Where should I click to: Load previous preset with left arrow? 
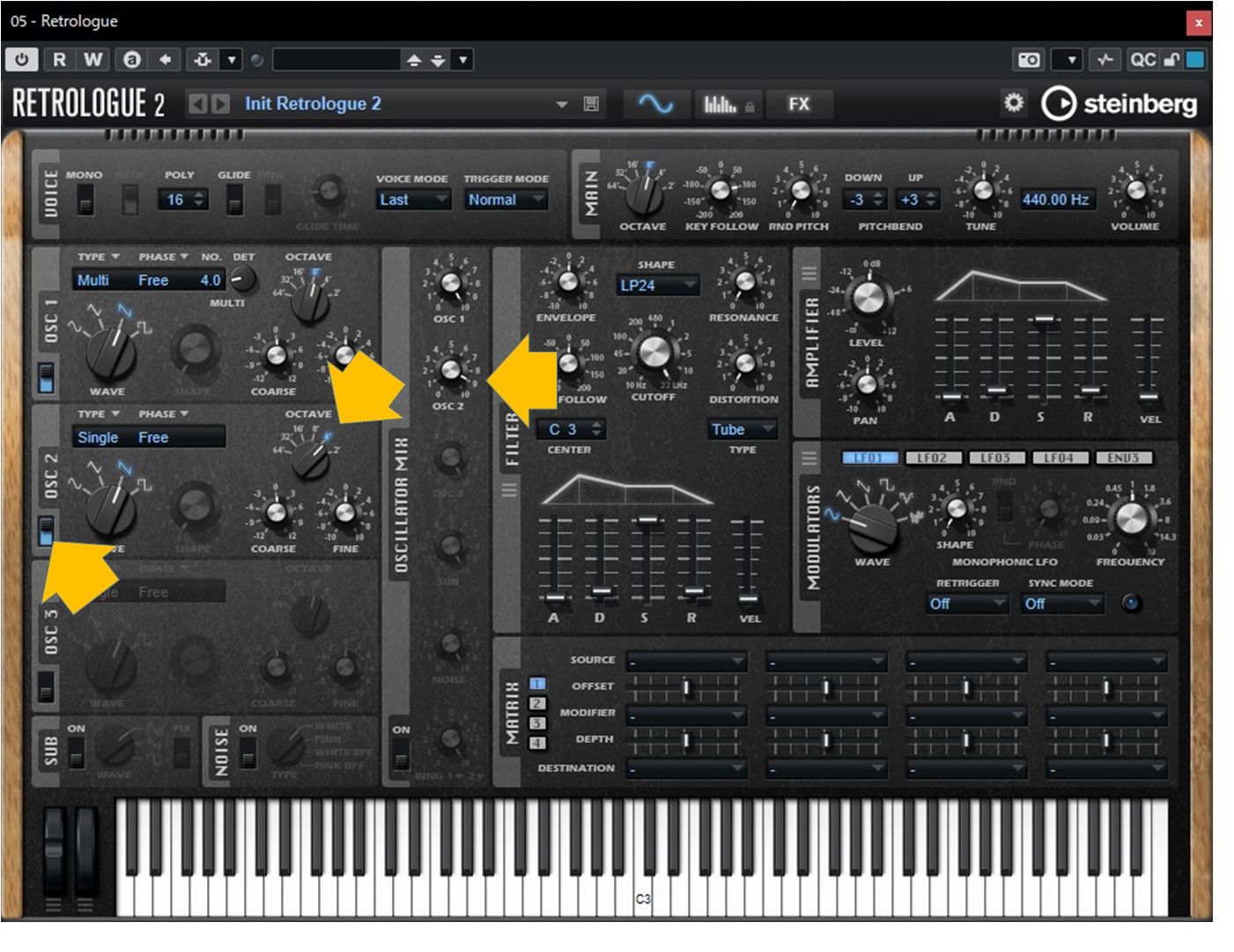click(198, 104)
